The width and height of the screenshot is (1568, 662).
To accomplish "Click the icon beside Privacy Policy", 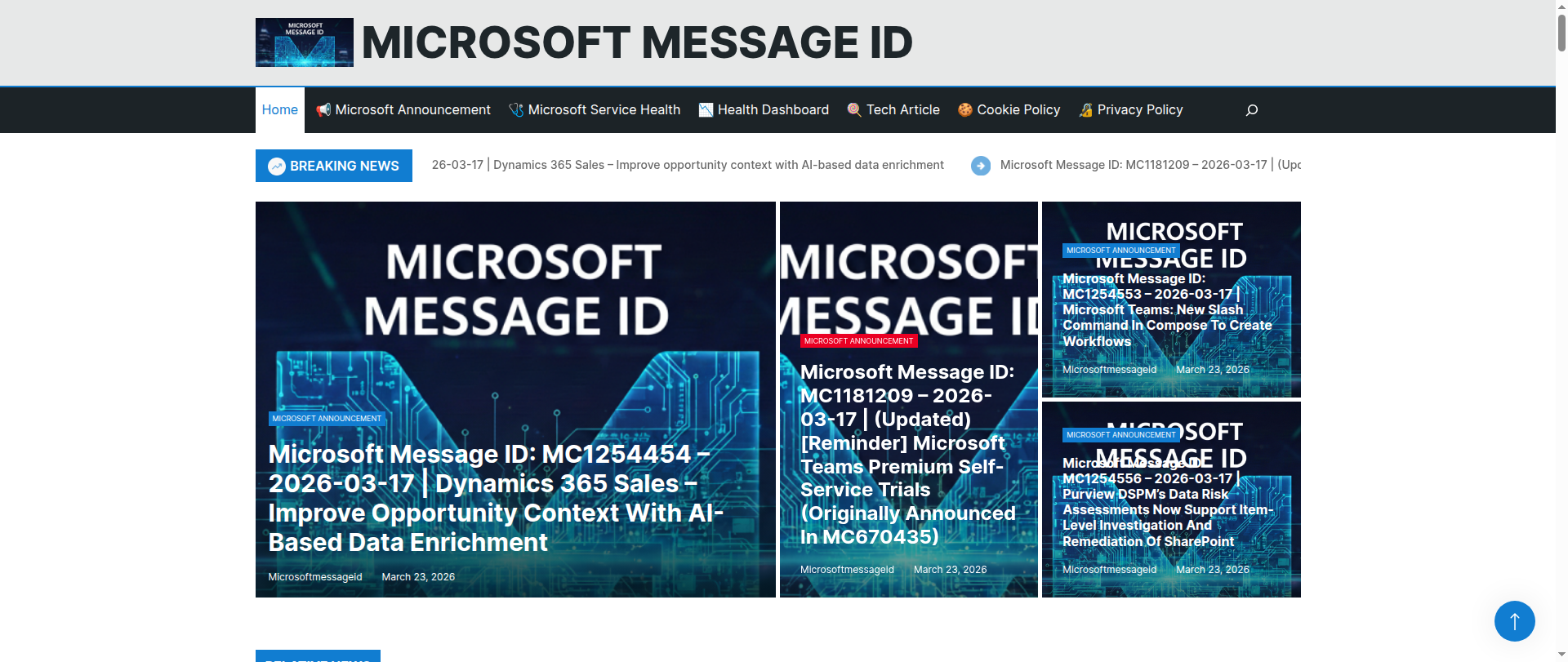I will click(x=1085, y=110).
